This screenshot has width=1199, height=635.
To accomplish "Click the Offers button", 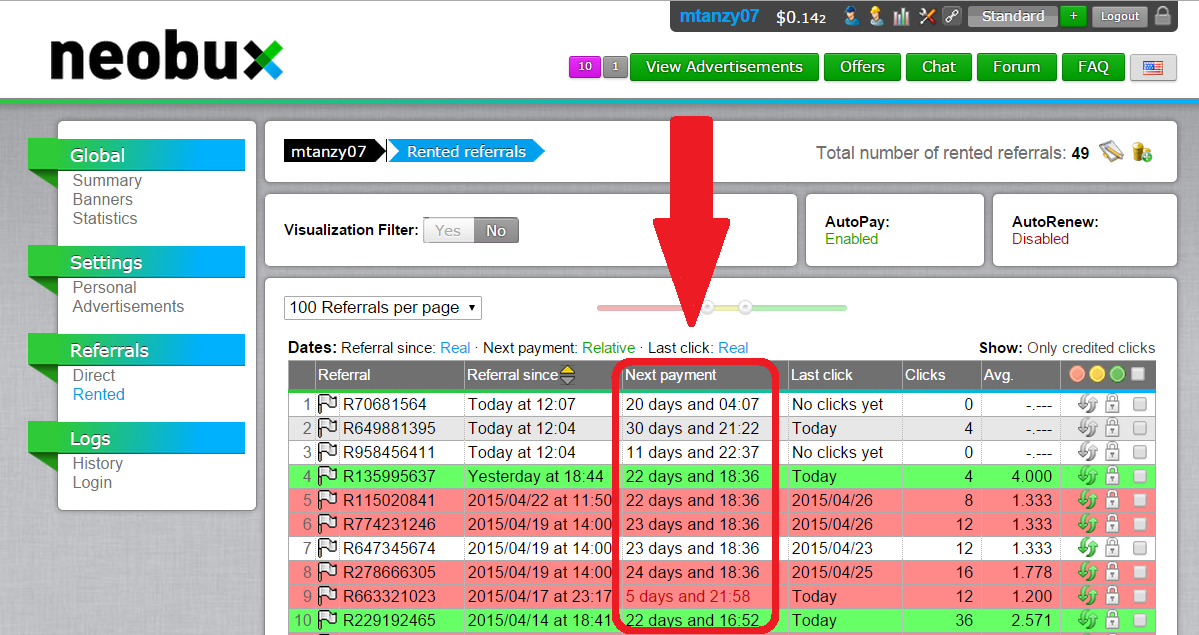I will [x=862, y=67].
